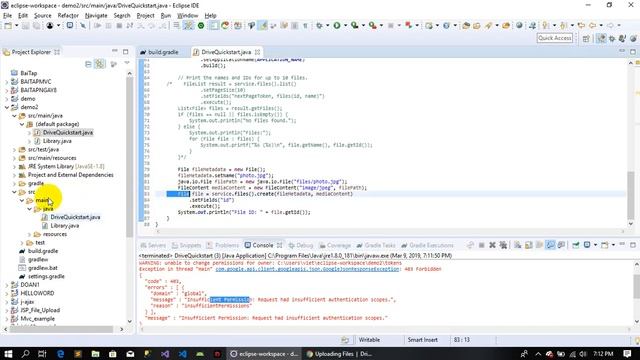
Task: Click the green circular Gradle toolbar icon
Action: 201,26
